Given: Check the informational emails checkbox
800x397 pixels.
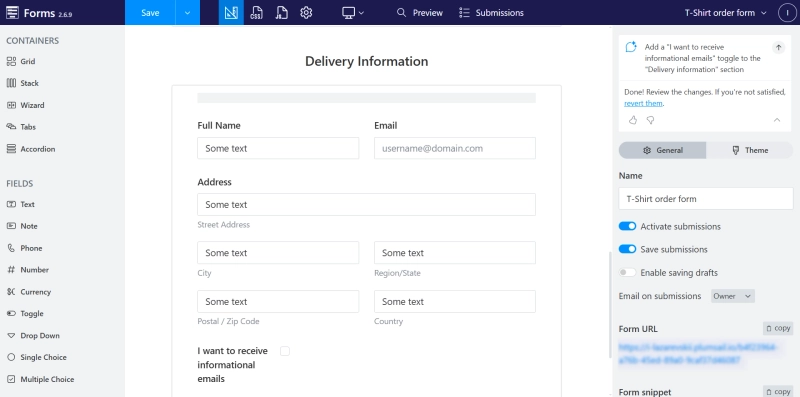Looking at the screenshot, I should 285,351.
